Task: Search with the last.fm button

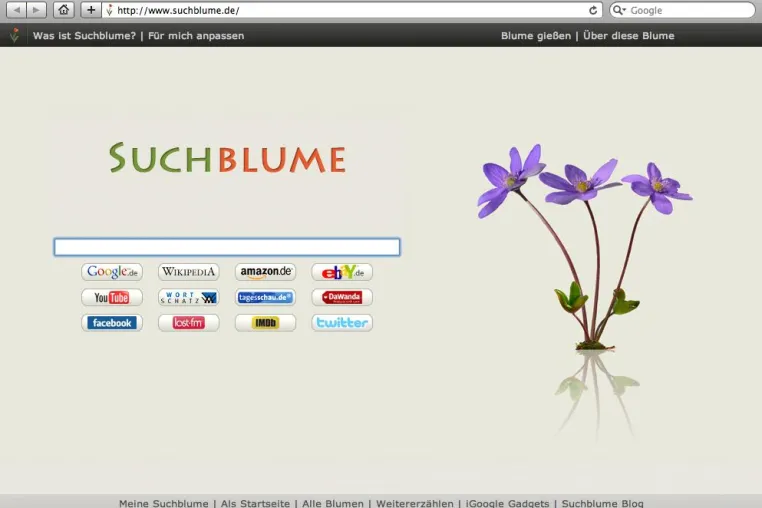Action: (189, 323)
